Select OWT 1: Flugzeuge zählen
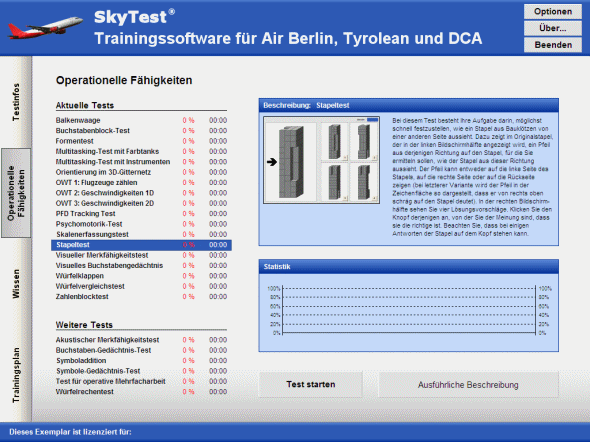Image resolution: width=590 pixels, height=442 pixels. click(141, 182)
